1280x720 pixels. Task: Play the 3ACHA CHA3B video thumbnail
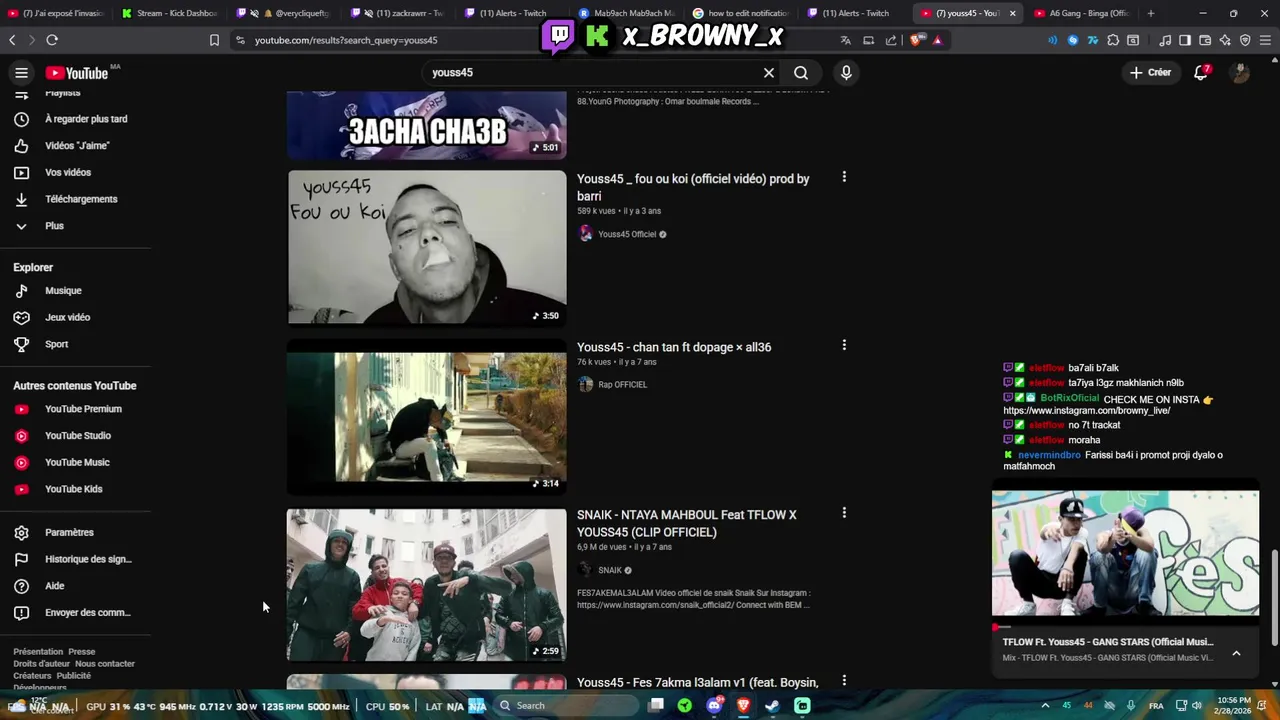click(427, 125)
